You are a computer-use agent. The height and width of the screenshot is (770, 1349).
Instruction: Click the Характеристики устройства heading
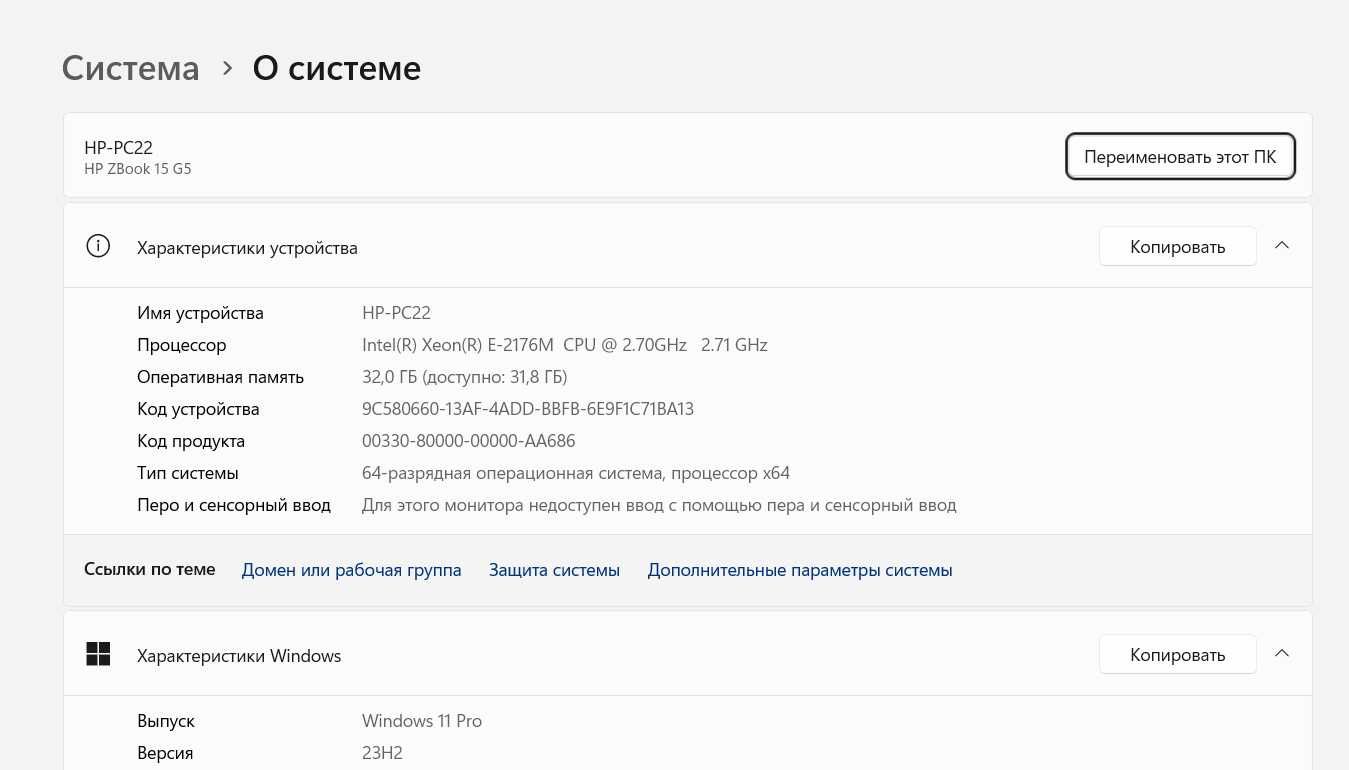247,247
